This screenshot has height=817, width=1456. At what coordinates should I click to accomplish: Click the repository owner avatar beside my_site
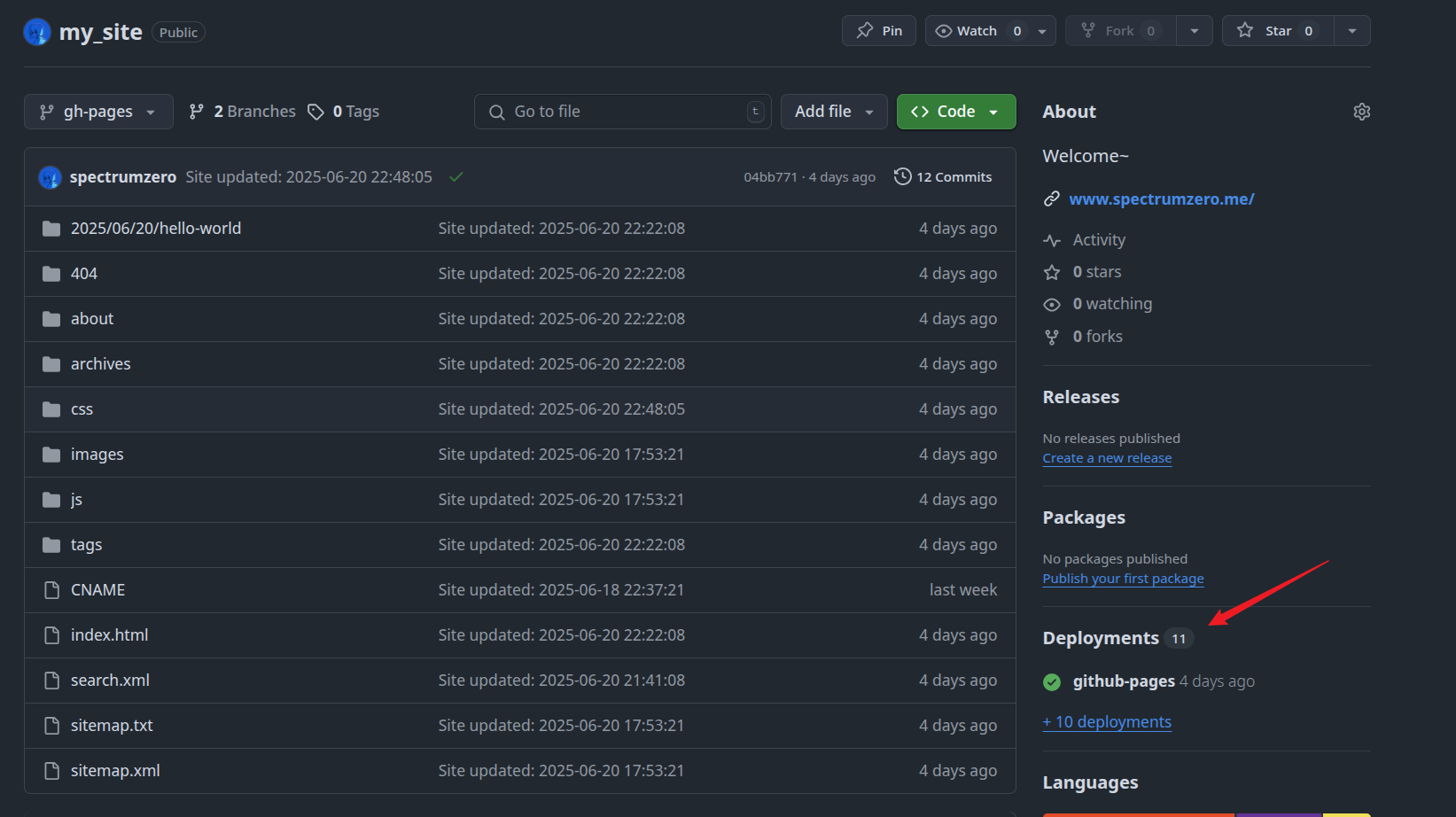(37, 32)
